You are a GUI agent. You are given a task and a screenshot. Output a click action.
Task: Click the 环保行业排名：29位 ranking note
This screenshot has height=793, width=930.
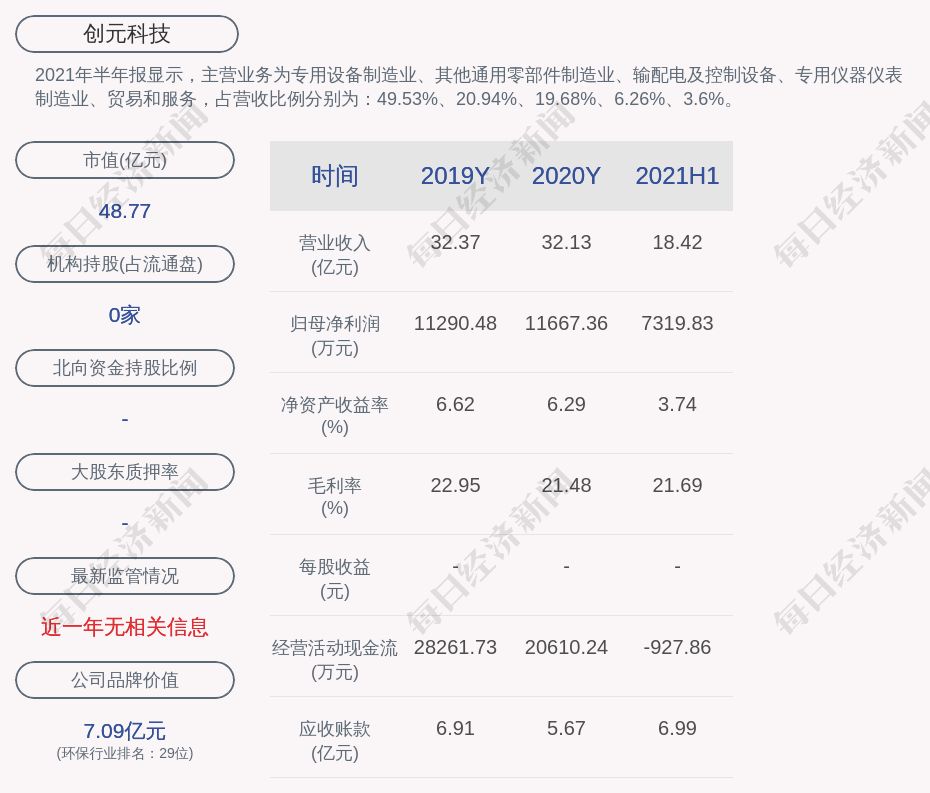[125, 754]
